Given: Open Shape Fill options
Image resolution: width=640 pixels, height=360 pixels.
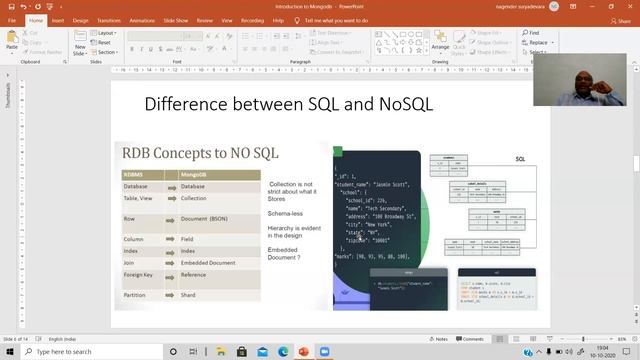Looking at the screenshot, I should pyautogui.click(x=487, y=33).
